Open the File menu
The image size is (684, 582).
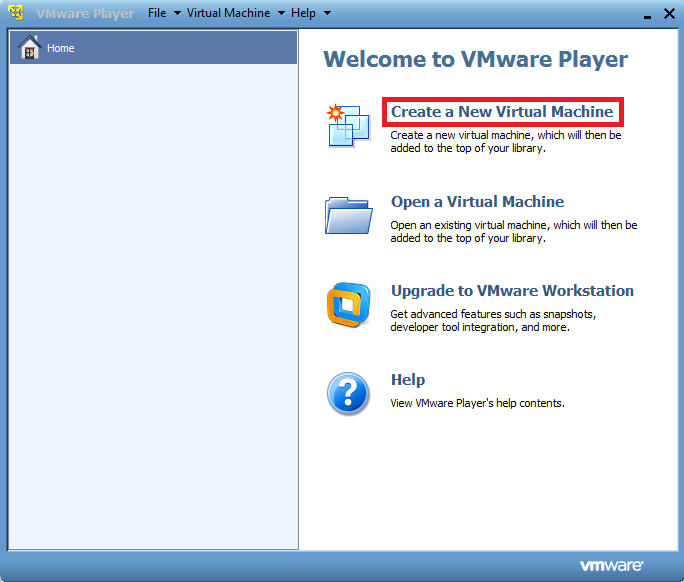[x=157, y=13]
